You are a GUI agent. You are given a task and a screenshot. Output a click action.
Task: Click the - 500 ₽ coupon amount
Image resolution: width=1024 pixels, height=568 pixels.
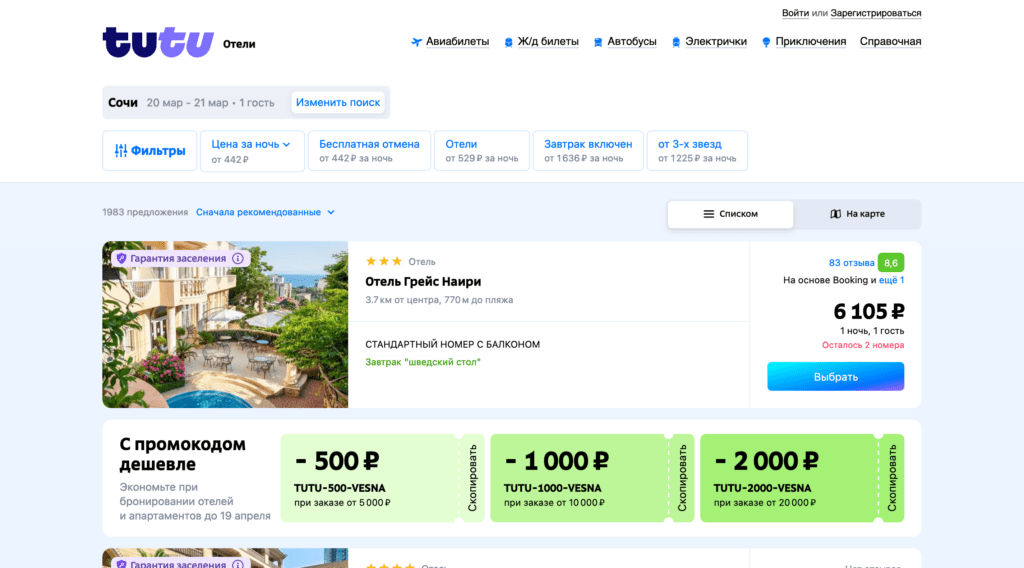[337, 461]
